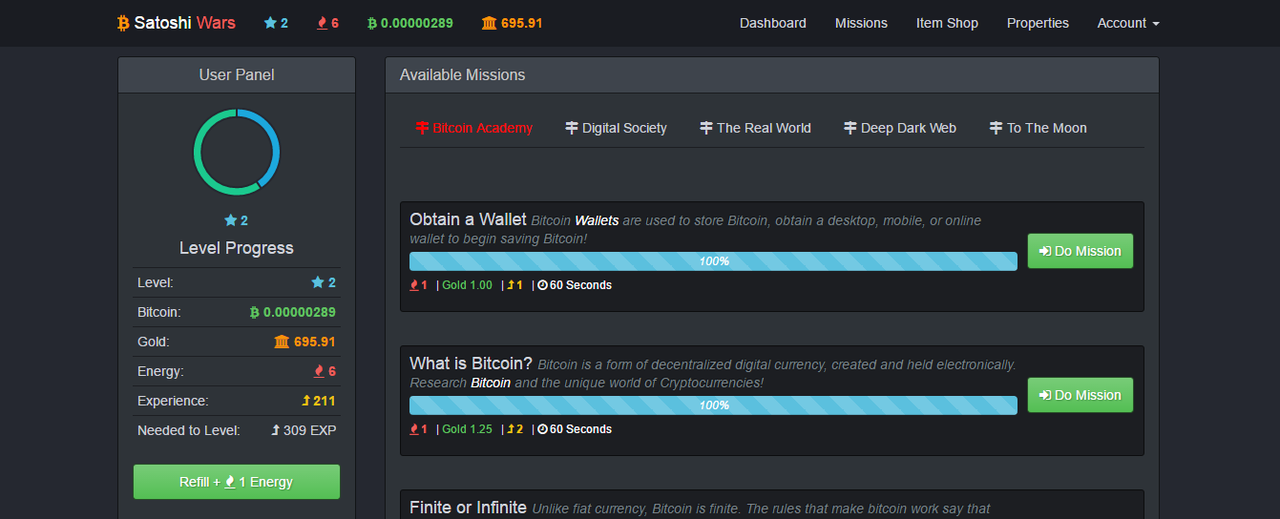
Task: Open the Item Shop
Action: [x=947, y=23]
